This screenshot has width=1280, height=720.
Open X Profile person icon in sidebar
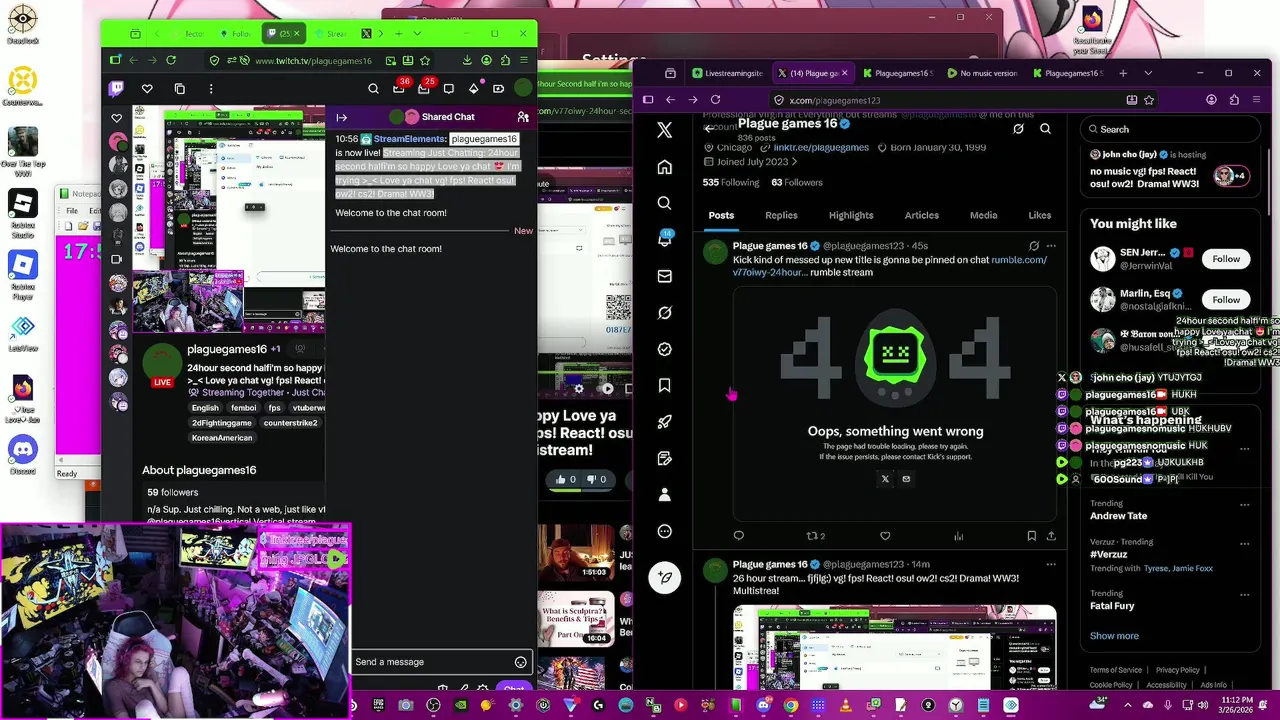[664, 495]
